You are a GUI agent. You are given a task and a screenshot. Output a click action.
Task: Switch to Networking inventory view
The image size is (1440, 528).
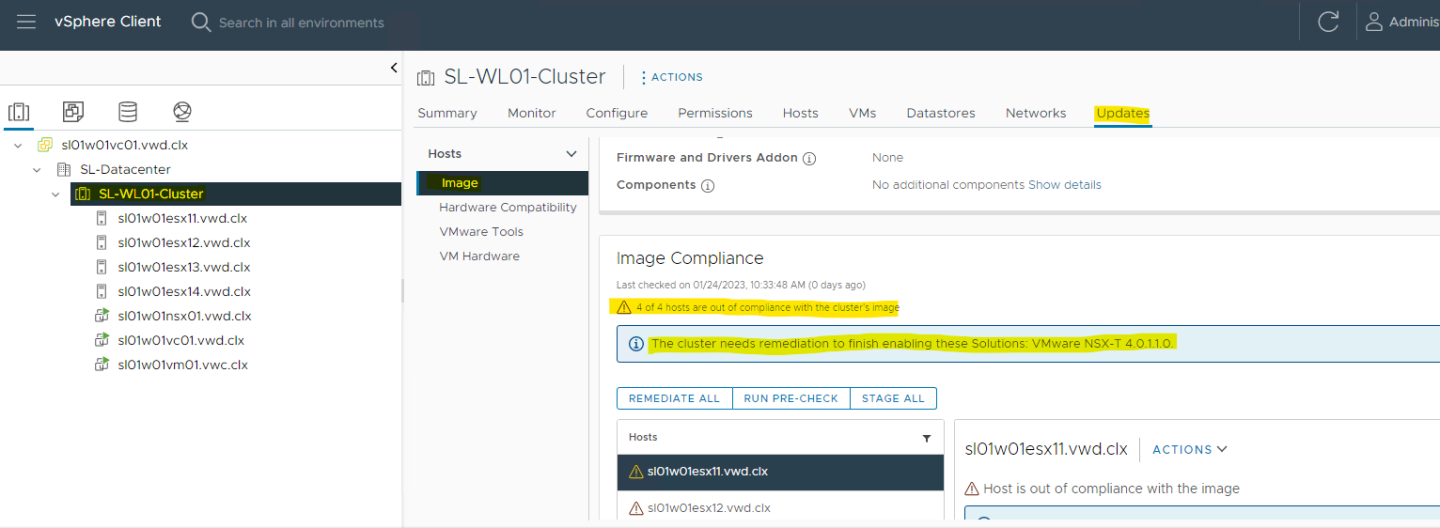(x=181, y=111)
